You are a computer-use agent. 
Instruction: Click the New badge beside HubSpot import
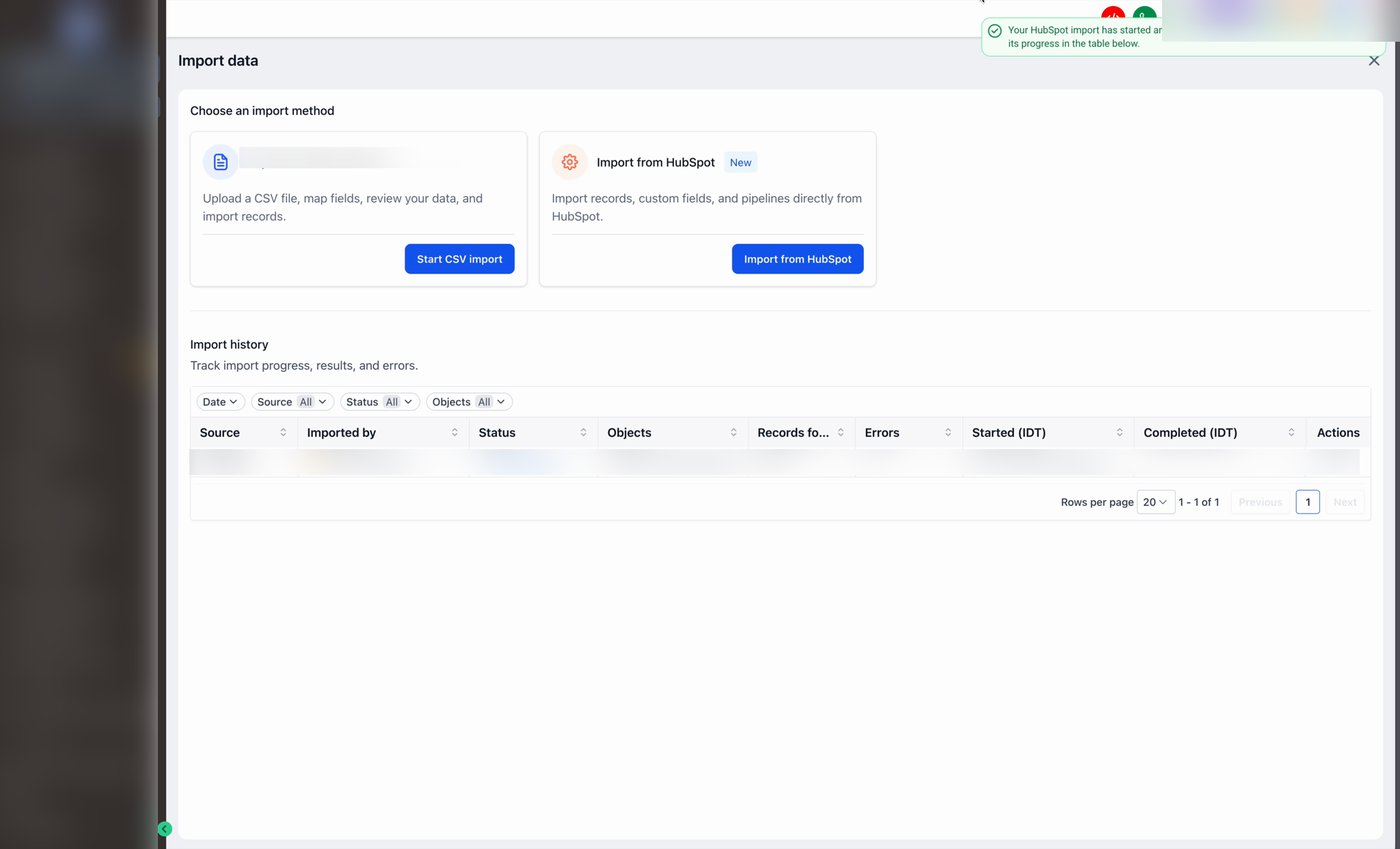point(740,162)
